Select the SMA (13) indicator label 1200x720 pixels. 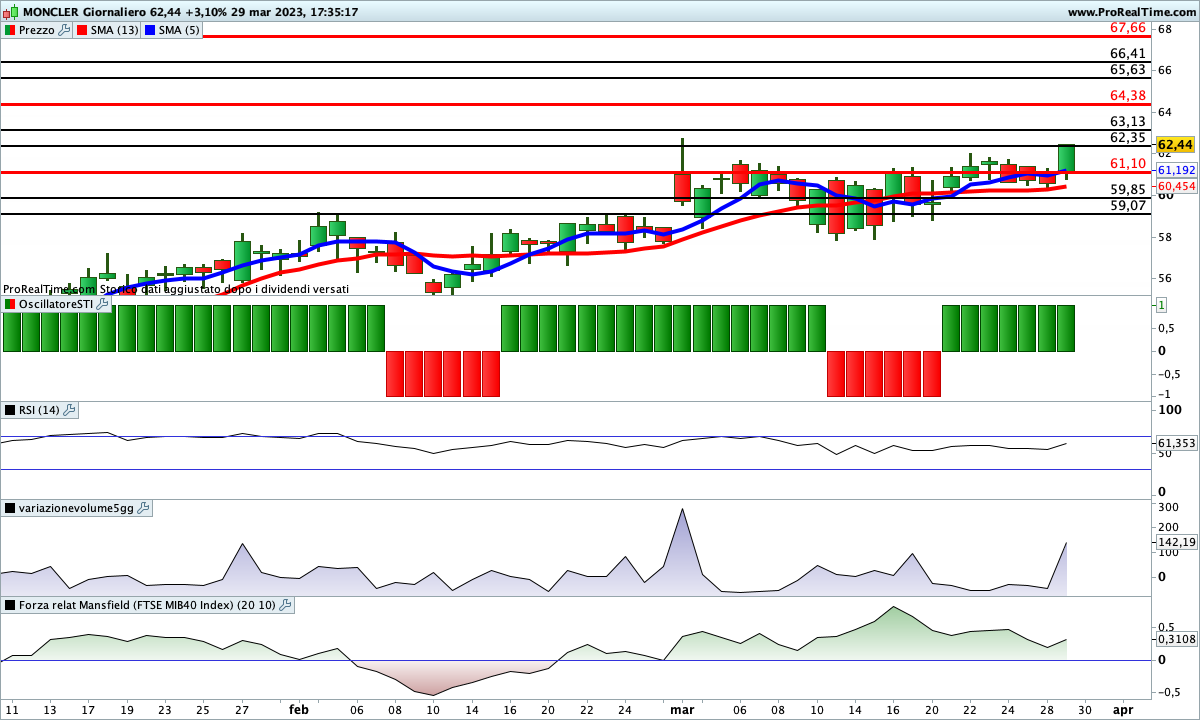tap(115, 30)
